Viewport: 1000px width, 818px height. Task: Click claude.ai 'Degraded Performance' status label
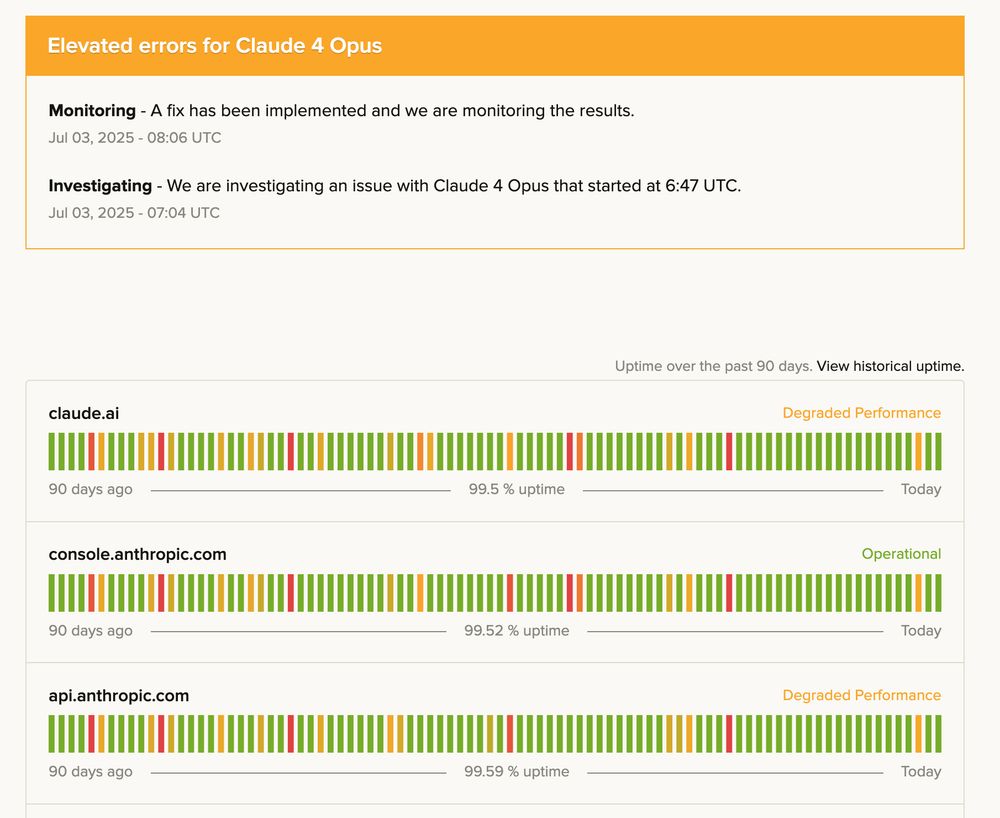point(862,413)
